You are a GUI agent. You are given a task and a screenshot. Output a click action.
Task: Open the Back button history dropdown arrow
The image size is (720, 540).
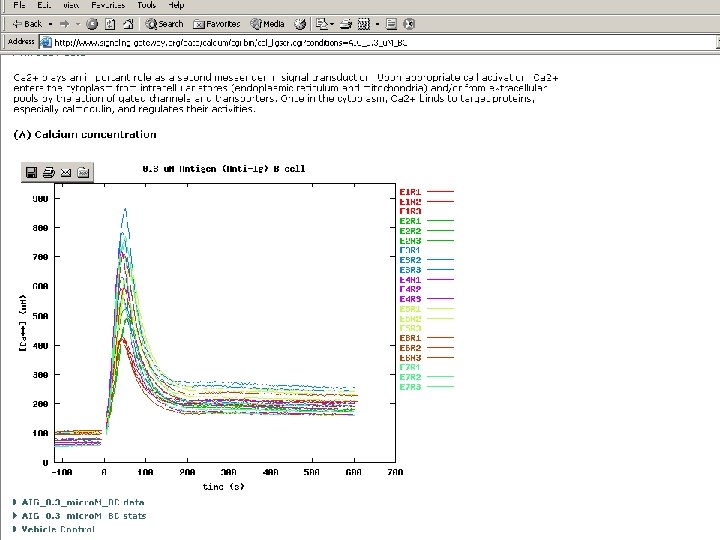(50, 23)
